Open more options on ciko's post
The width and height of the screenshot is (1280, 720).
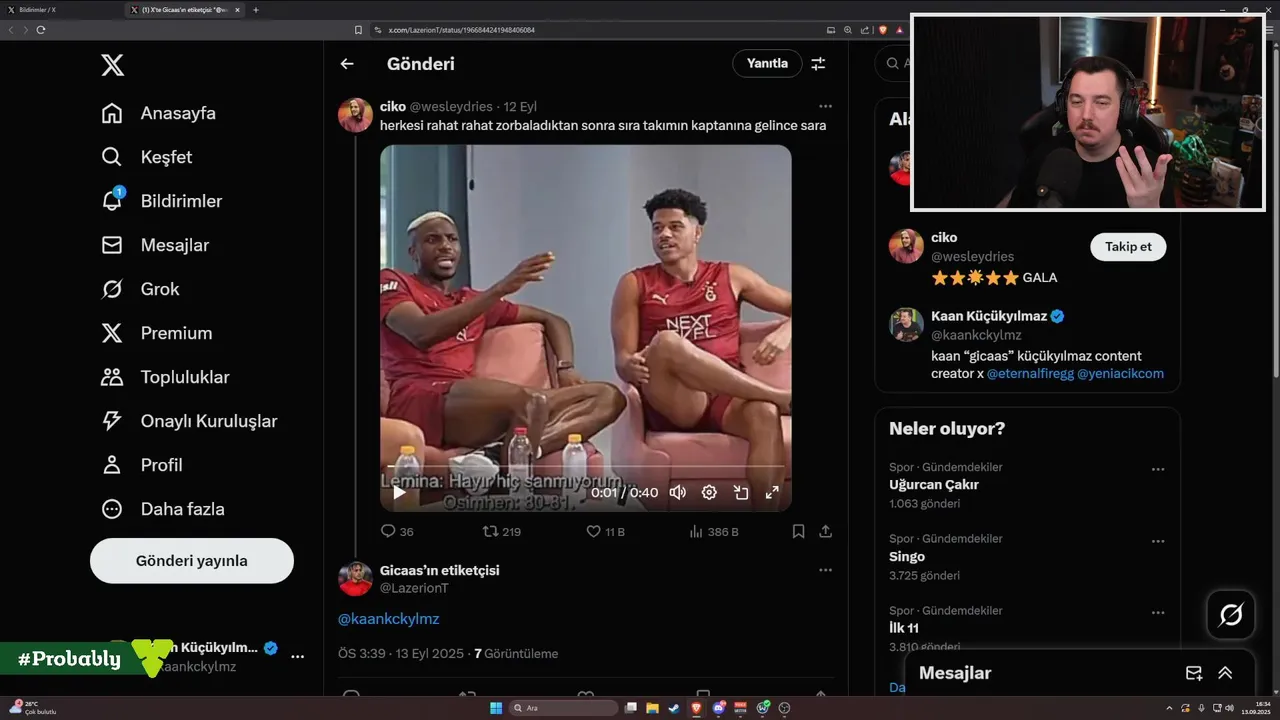pos(825,106)
